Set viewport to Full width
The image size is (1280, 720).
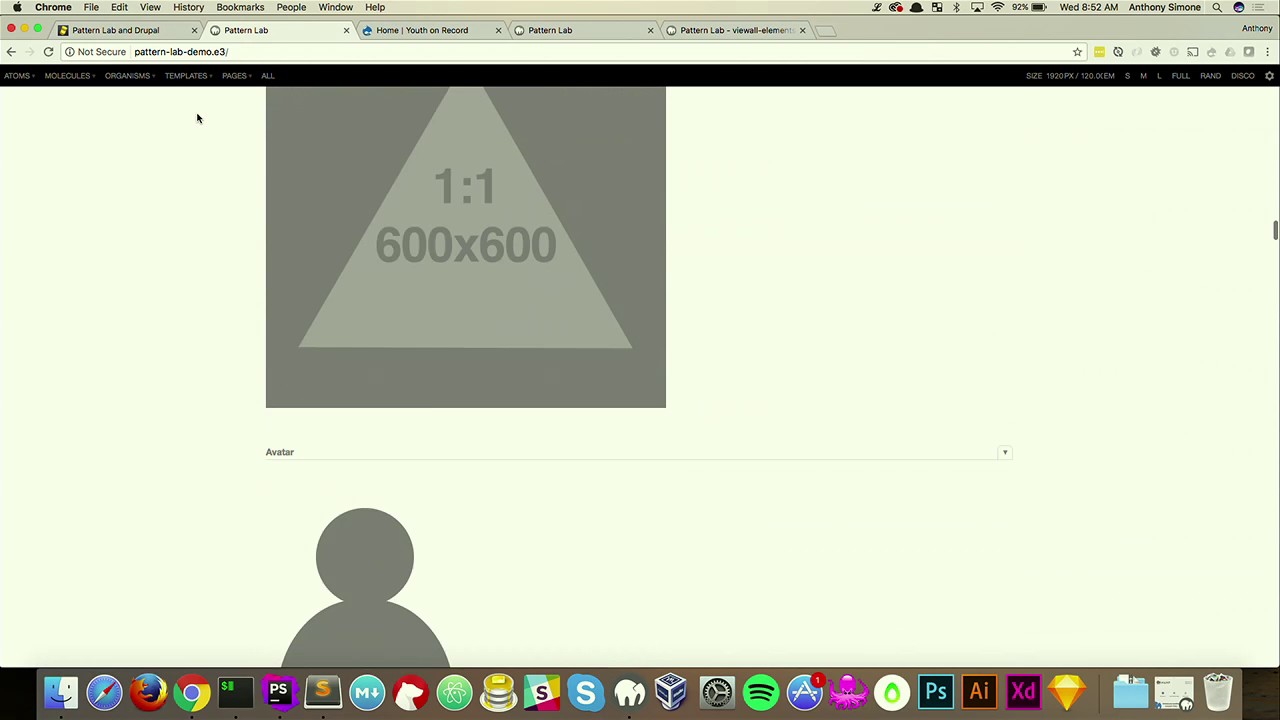(1181, 76)
